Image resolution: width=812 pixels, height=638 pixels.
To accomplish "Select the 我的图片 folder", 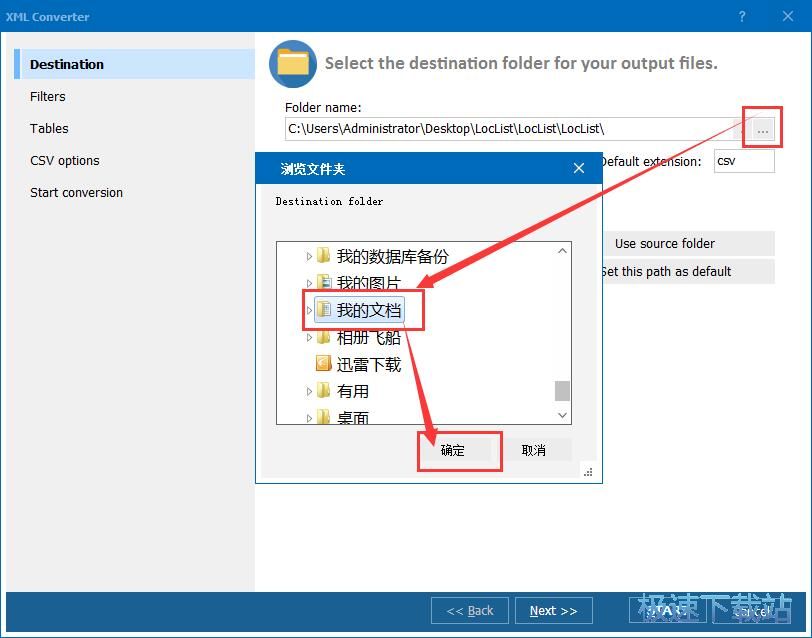I will point(369,283).
